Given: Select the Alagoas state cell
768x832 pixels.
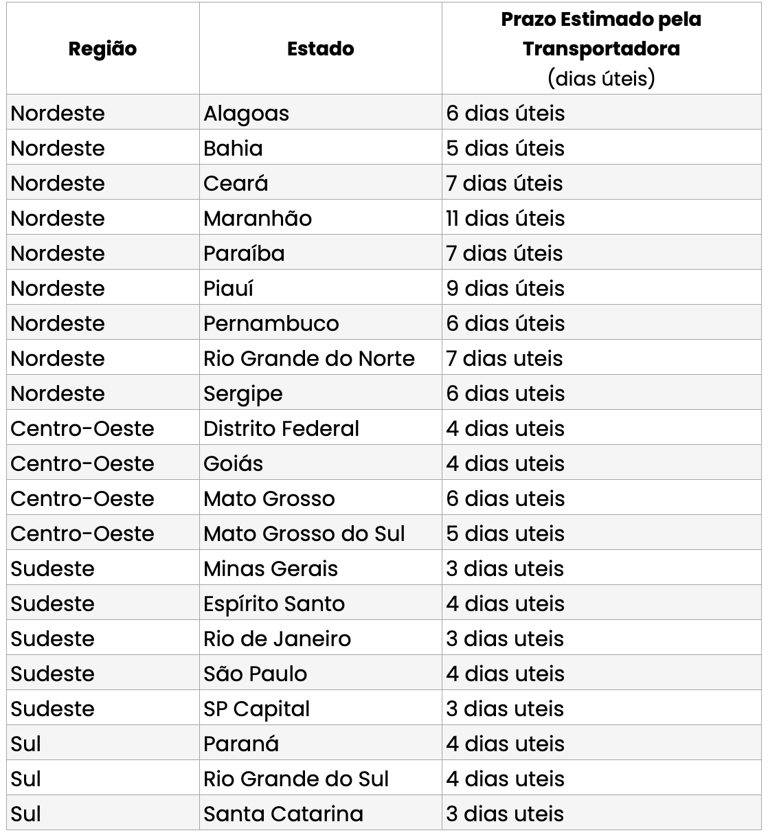Looking at the screenshot, I should (247, 114).
